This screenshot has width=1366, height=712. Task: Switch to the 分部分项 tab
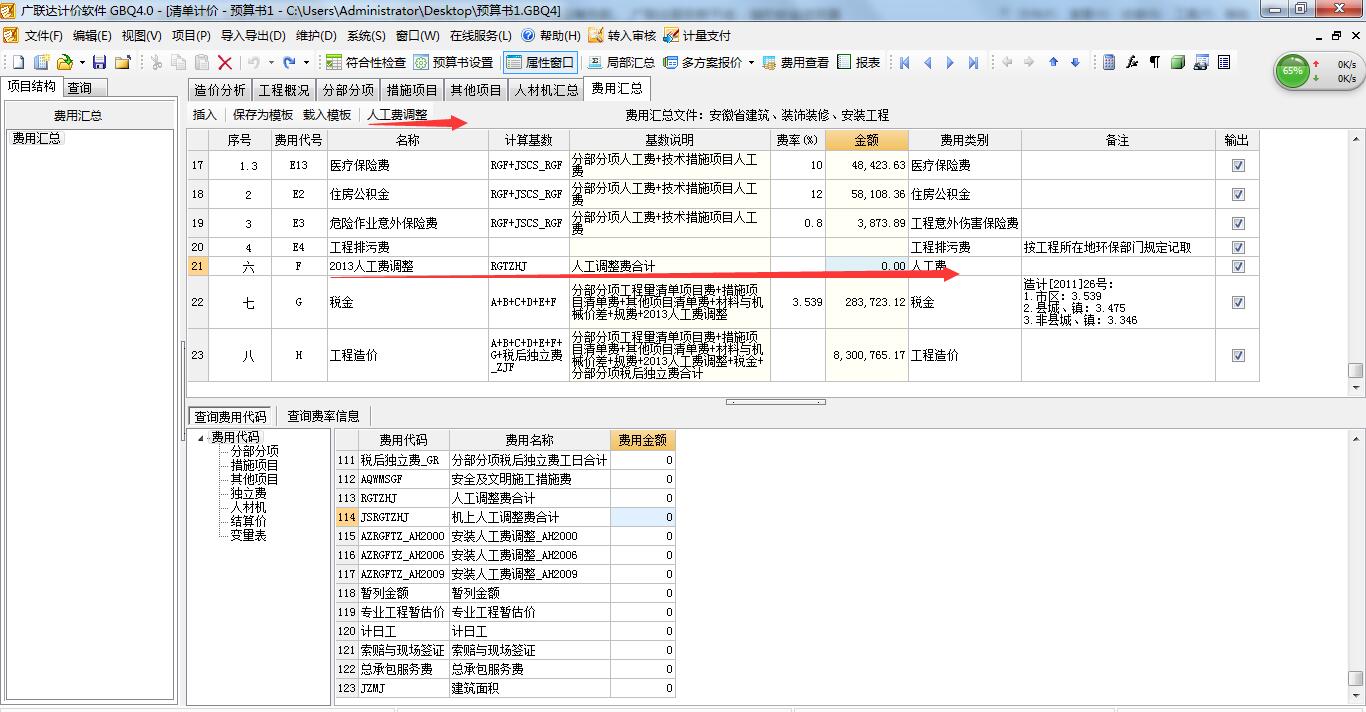tap(348, 90)
